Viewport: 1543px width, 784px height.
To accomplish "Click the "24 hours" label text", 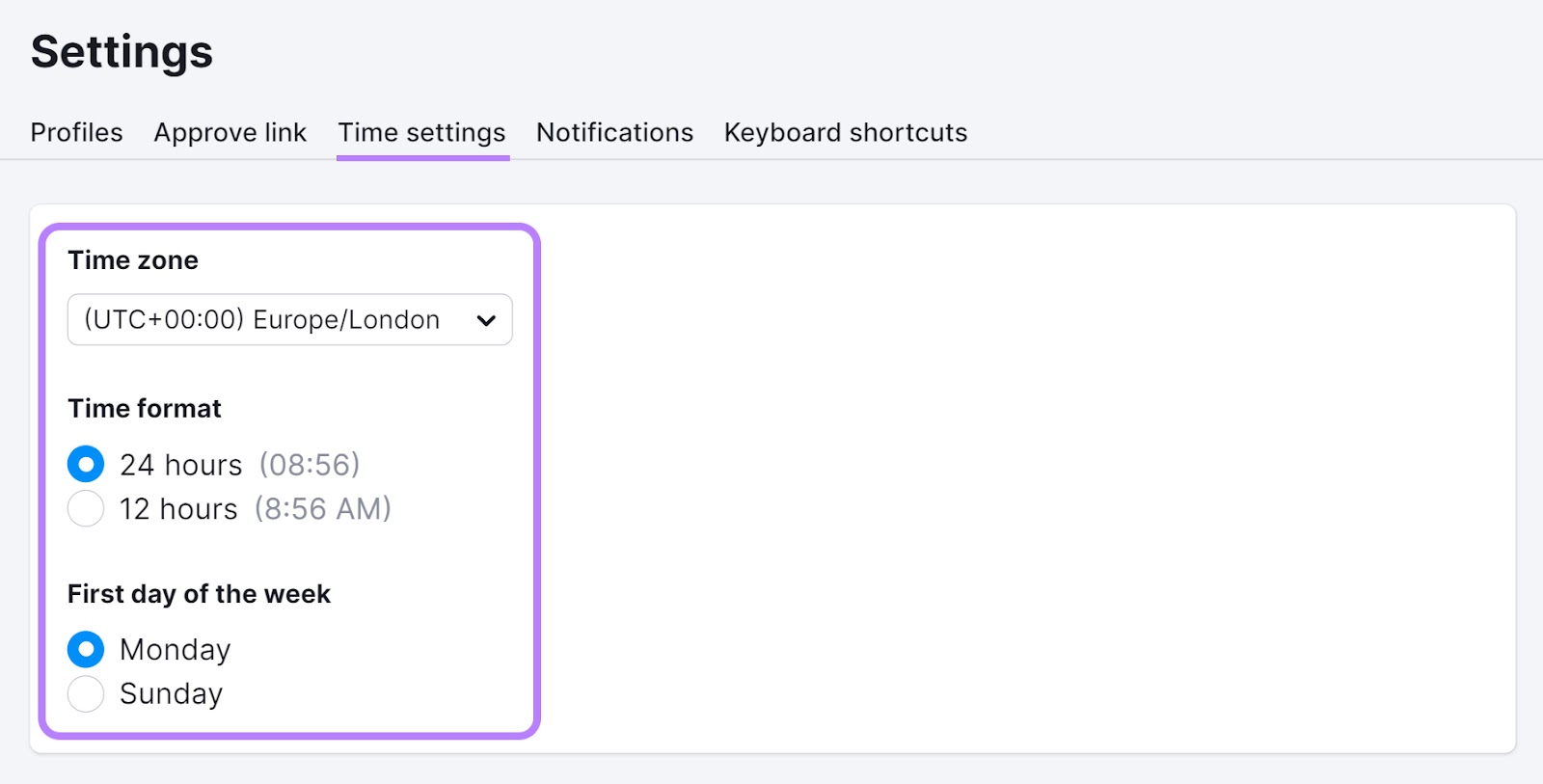I will pyautogui.click(x=180, y=465).
